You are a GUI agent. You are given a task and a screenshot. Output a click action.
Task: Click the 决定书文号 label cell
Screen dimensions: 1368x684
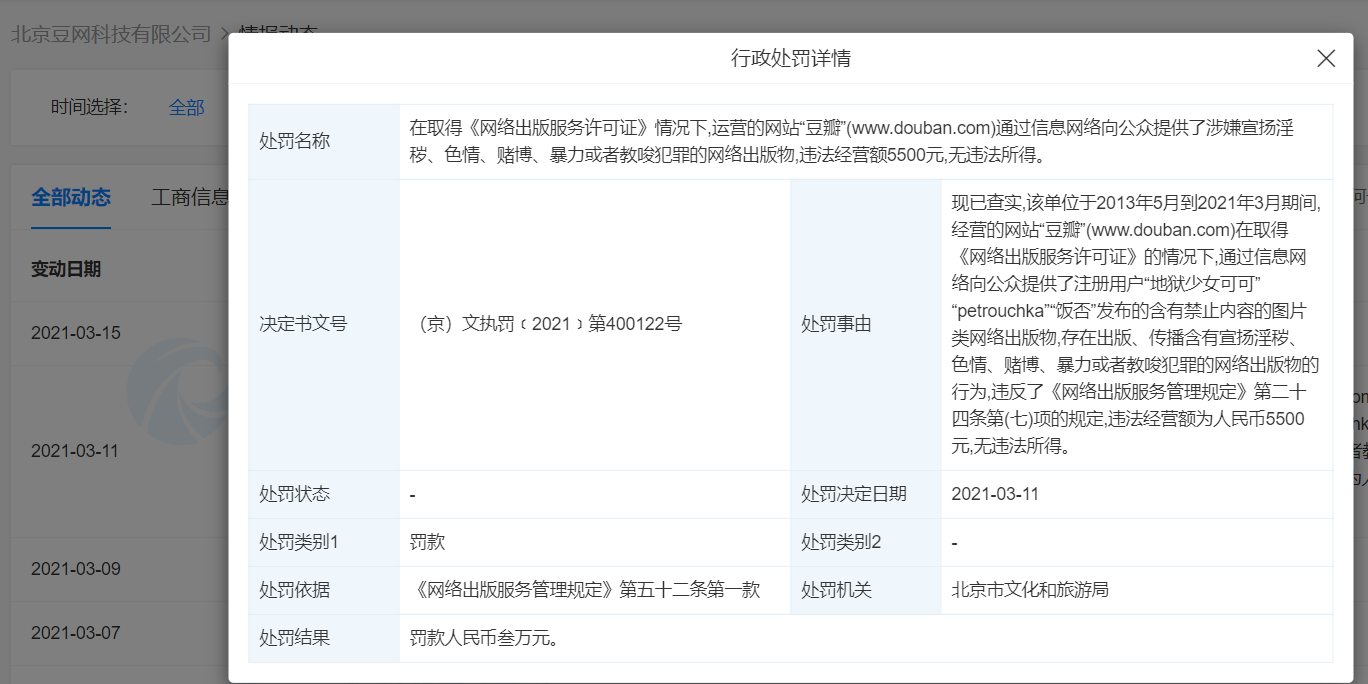pos(324,325)
